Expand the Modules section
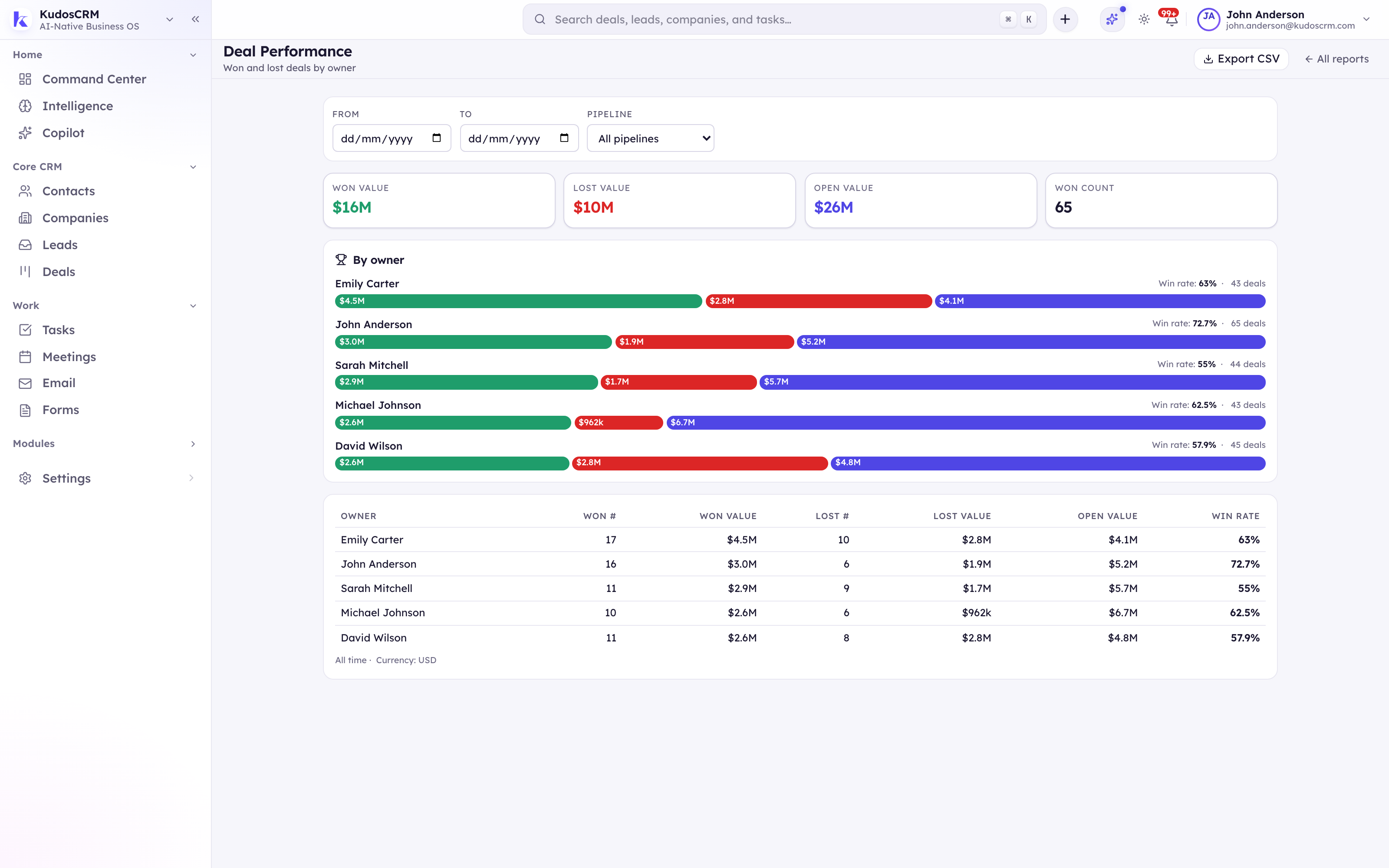This screenshot has height=868, width=1389. pos(194,444)
